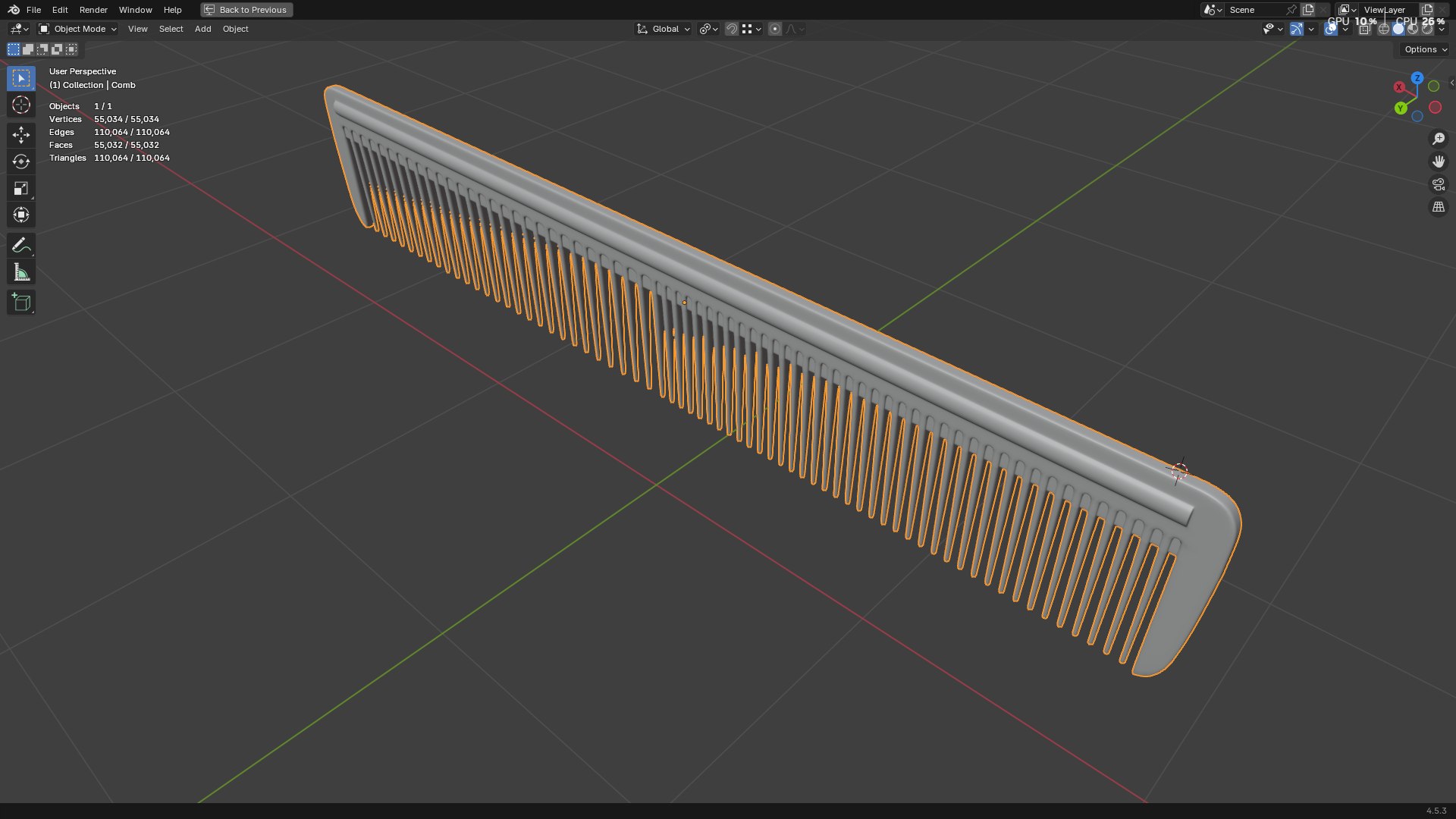Click the ViewLayer name field

[x=1388, y=10]
